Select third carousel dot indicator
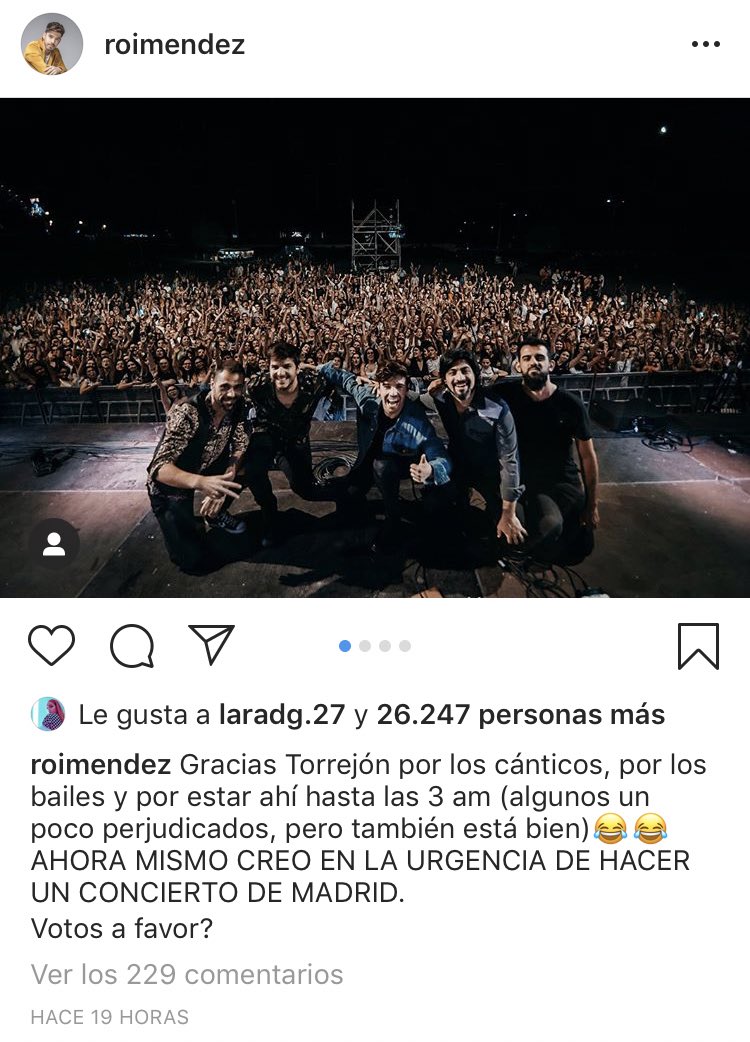Image resolution: width=750 pixels, height=1042 pixels. [x=385, y=646]
